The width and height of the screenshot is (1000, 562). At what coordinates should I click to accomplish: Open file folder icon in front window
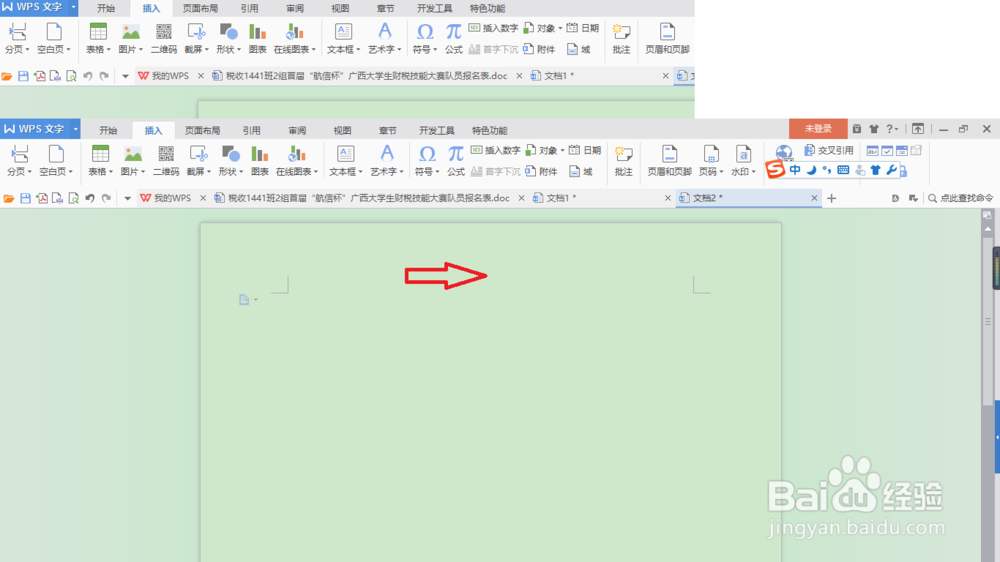[9, 198]
